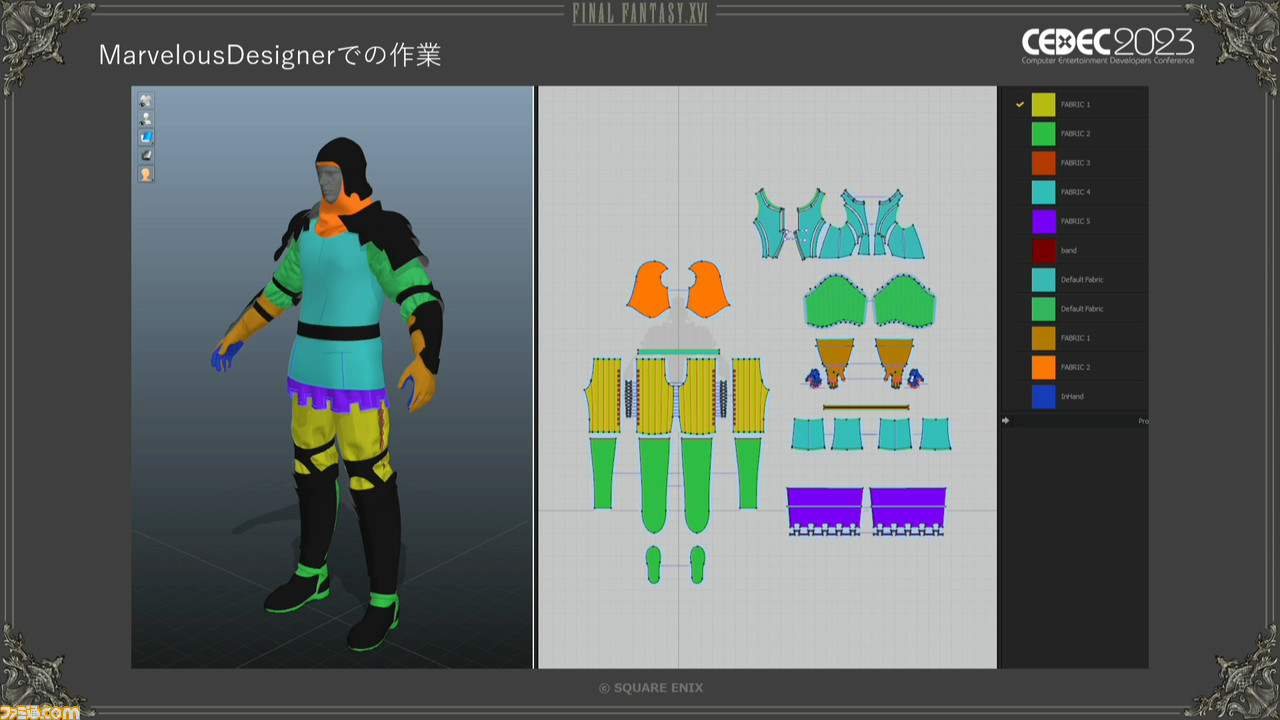Select the FABRIC 5 label

point(1075,221)
